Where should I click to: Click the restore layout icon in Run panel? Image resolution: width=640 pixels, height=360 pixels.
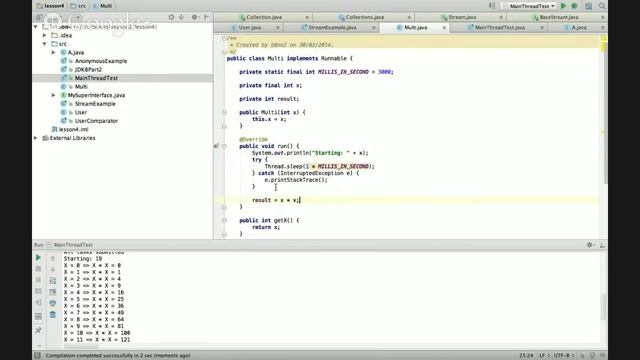[38, 316]
